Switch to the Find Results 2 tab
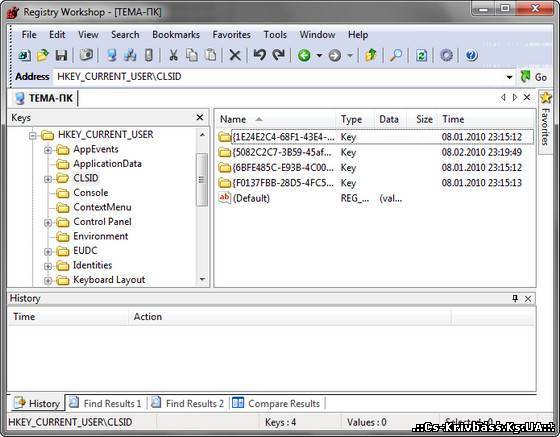Image resolution: width=560 pixels, height=437 pixels. (188, 403)
